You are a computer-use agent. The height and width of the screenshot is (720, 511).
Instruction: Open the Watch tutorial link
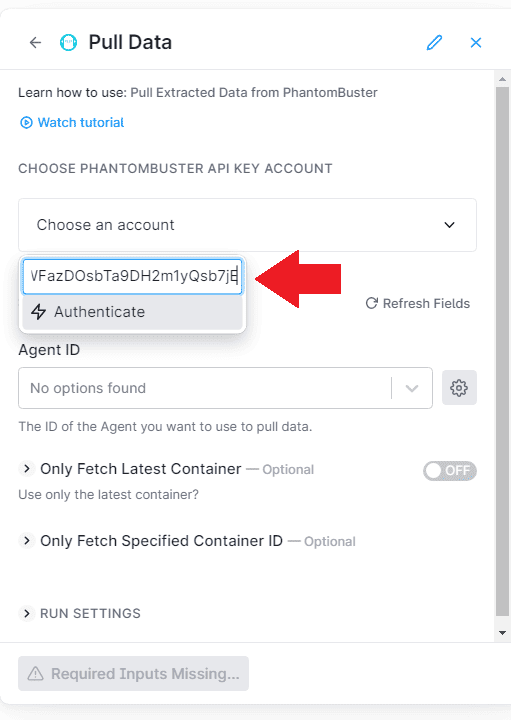pos(81,123)
